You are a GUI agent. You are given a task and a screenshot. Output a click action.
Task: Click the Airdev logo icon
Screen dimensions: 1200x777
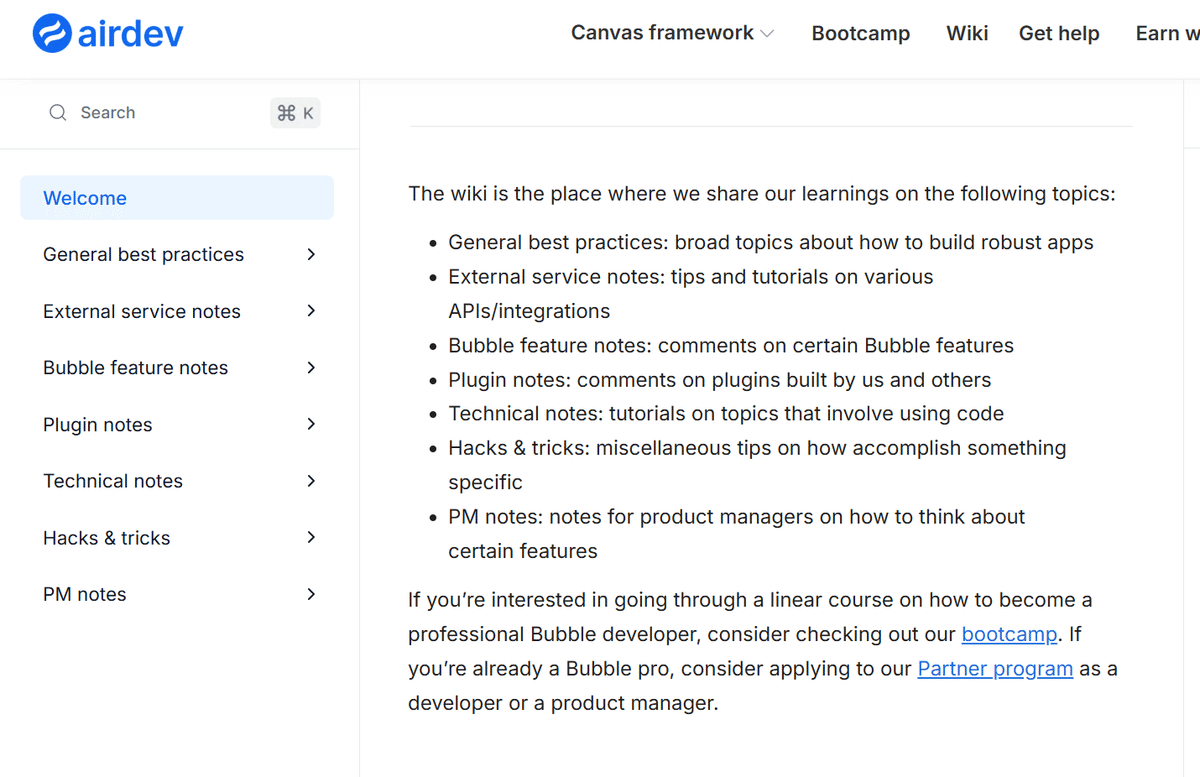coord(51,33)
